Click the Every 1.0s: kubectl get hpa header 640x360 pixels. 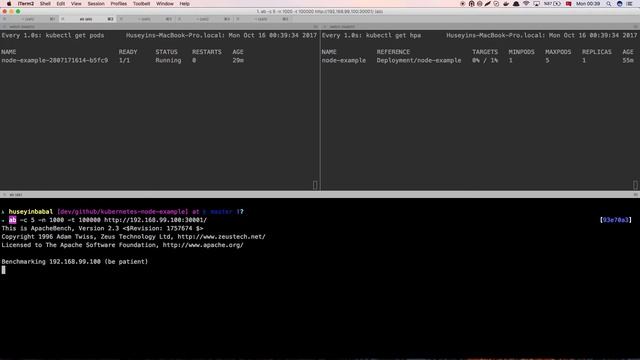pyautogui.click(x=371, y=36)
